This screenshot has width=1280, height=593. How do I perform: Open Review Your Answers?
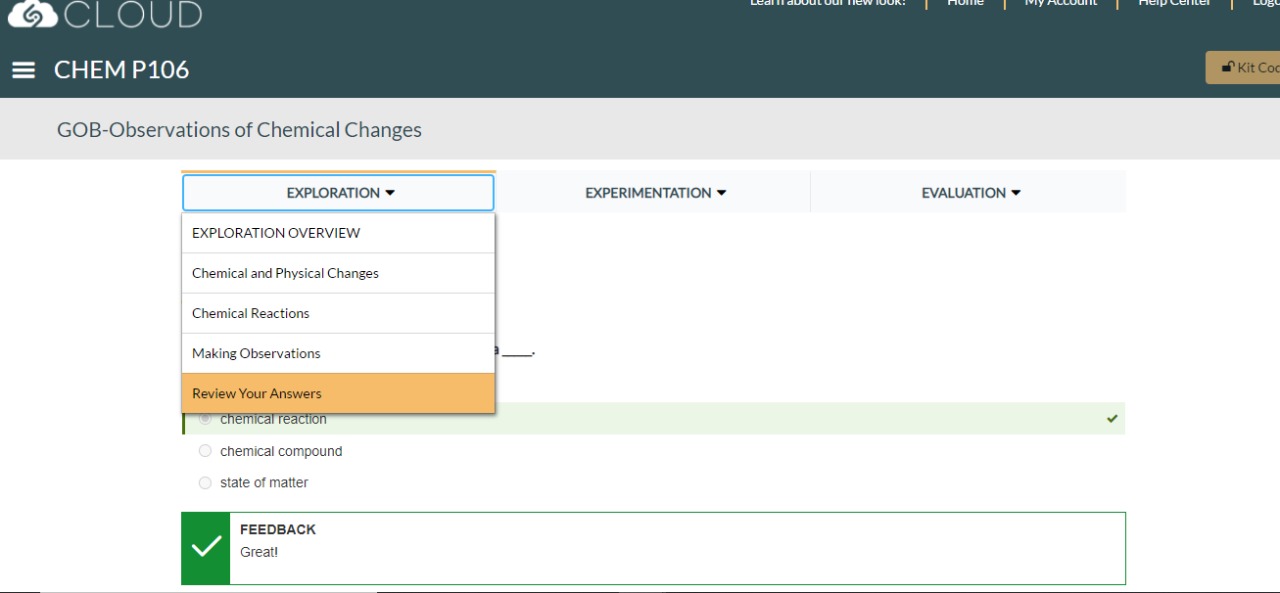257,393
